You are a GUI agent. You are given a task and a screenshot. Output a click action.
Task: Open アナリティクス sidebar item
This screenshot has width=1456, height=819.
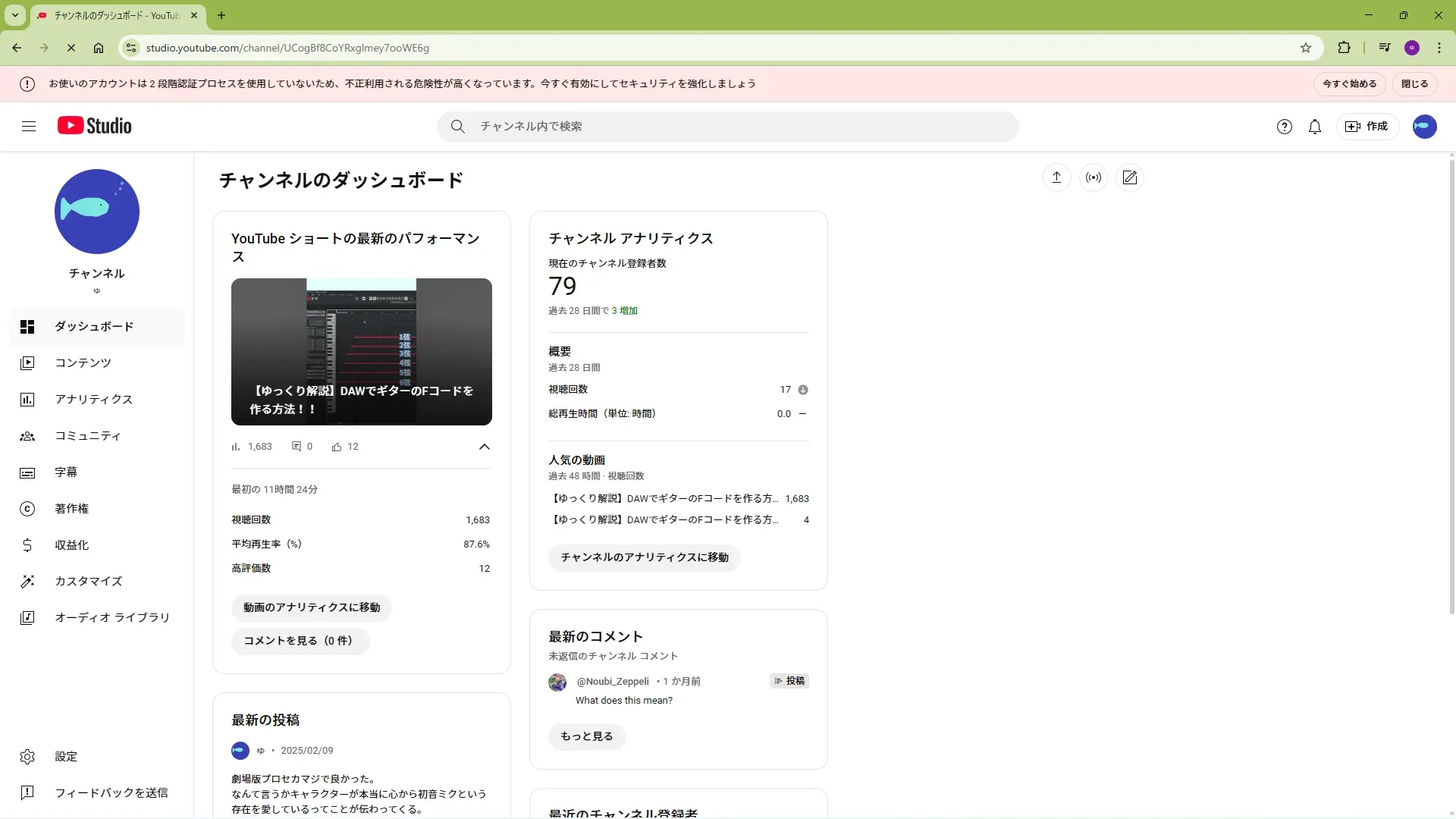(93, 399)
